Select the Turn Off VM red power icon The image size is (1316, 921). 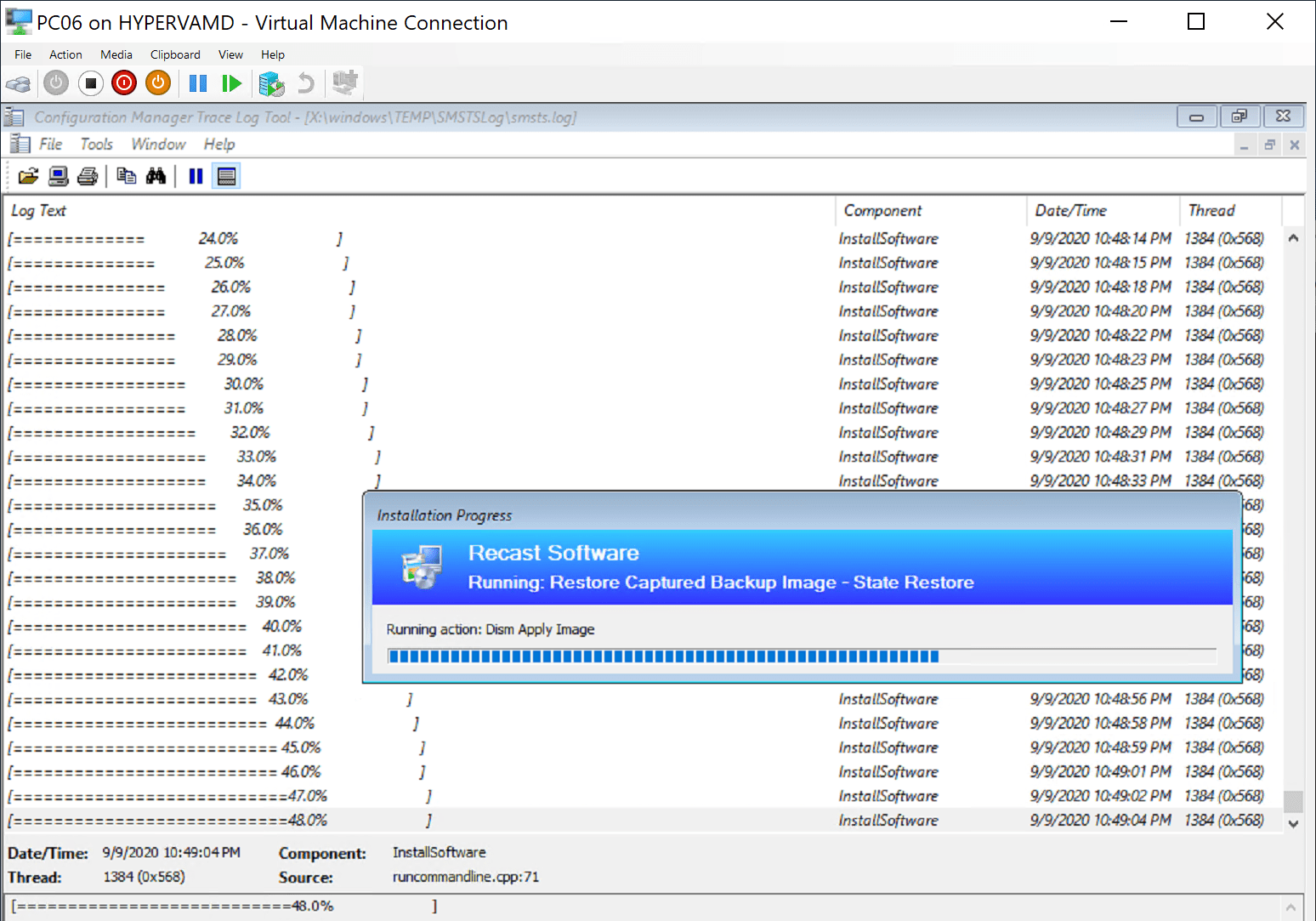click(x=123, y=82)
